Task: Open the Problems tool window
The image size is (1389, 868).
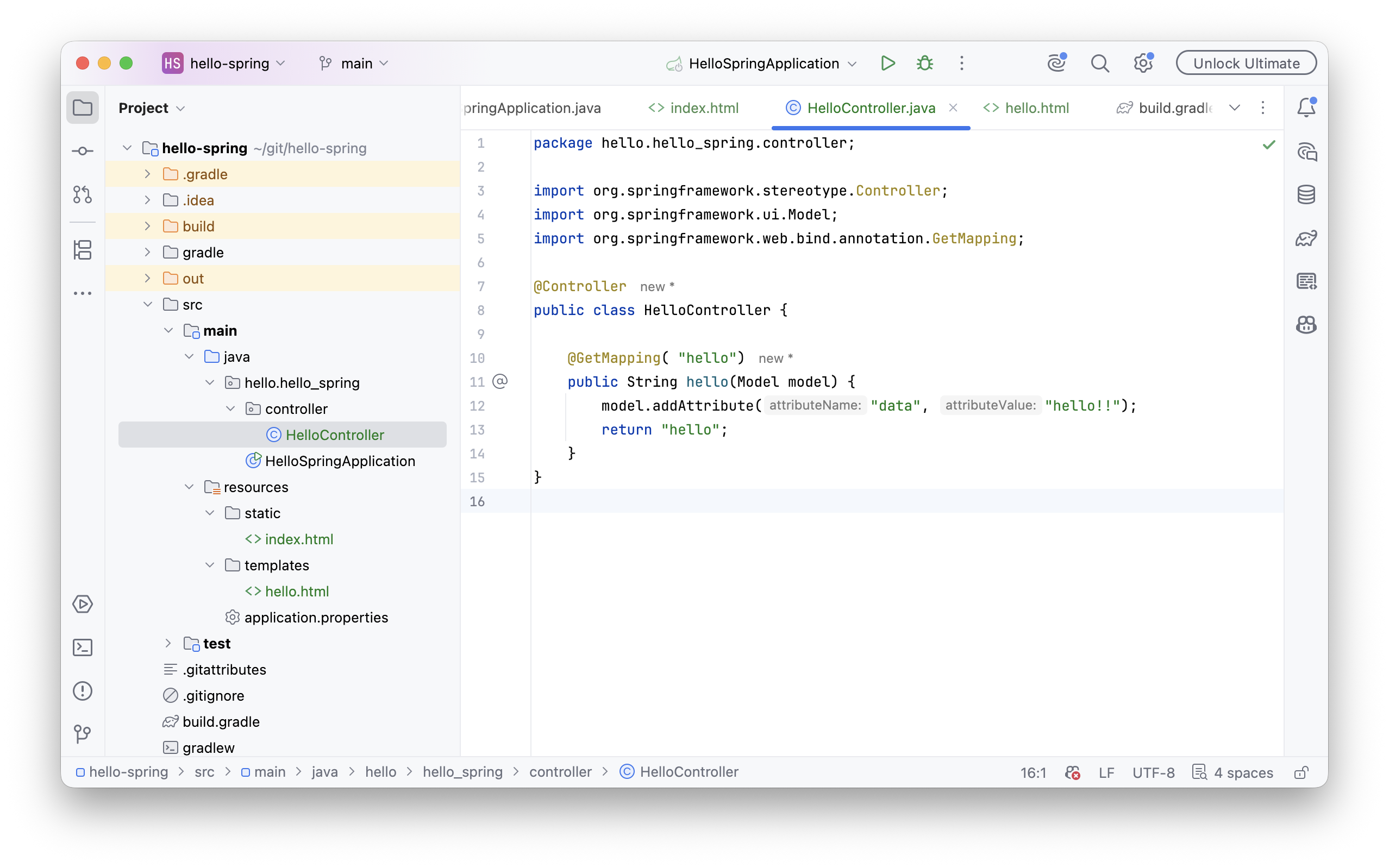Action: (x=82, y=690)
